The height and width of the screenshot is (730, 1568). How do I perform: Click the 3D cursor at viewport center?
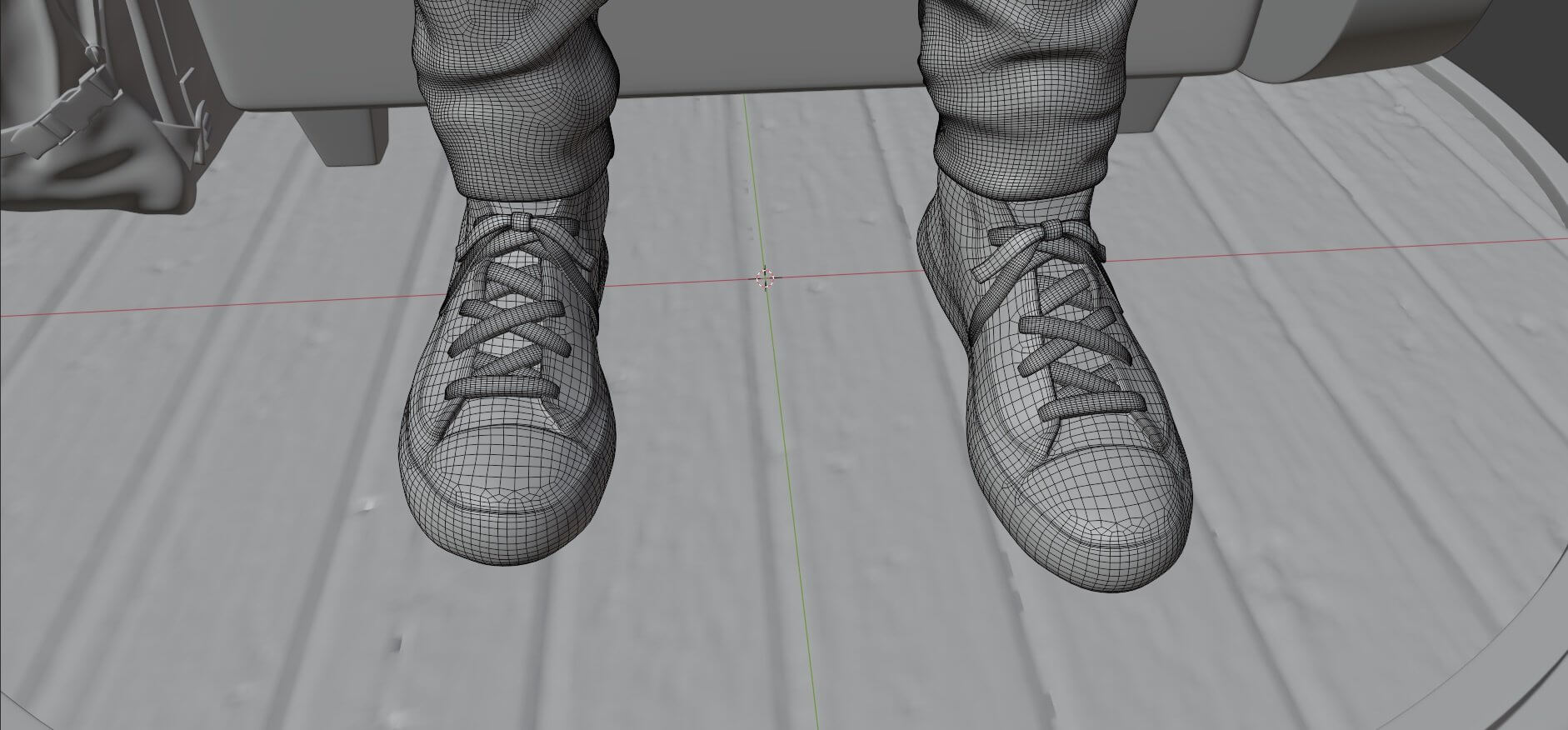pyautogui.click(x=767, y=278)
